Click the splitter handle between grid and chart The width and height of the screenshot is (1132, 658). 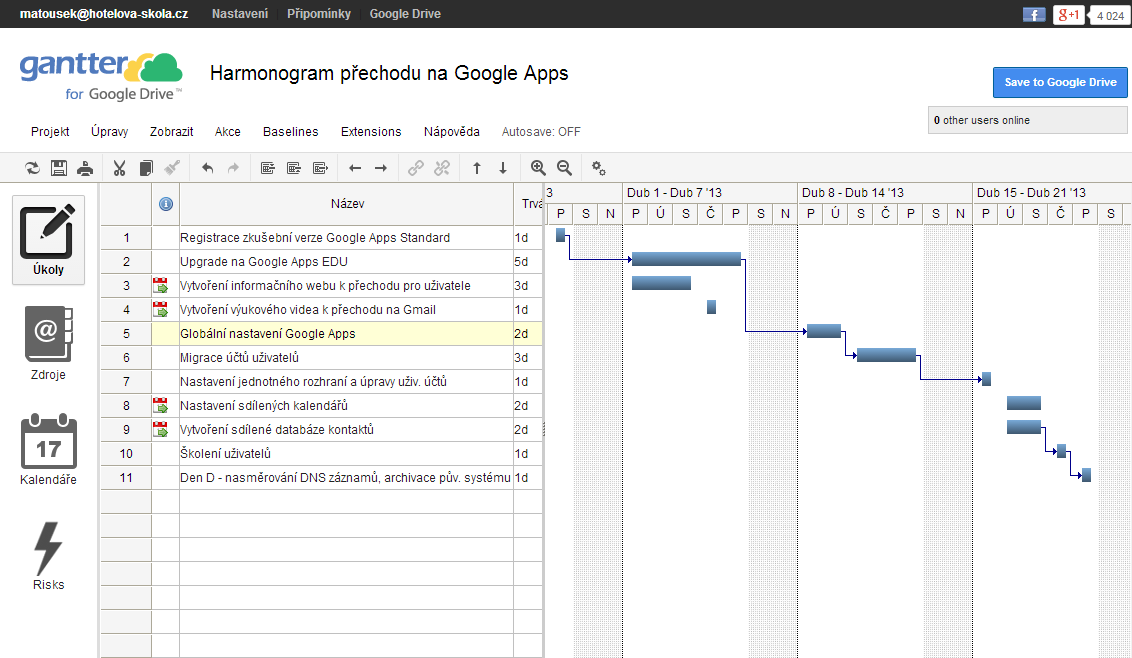(544, 430)
